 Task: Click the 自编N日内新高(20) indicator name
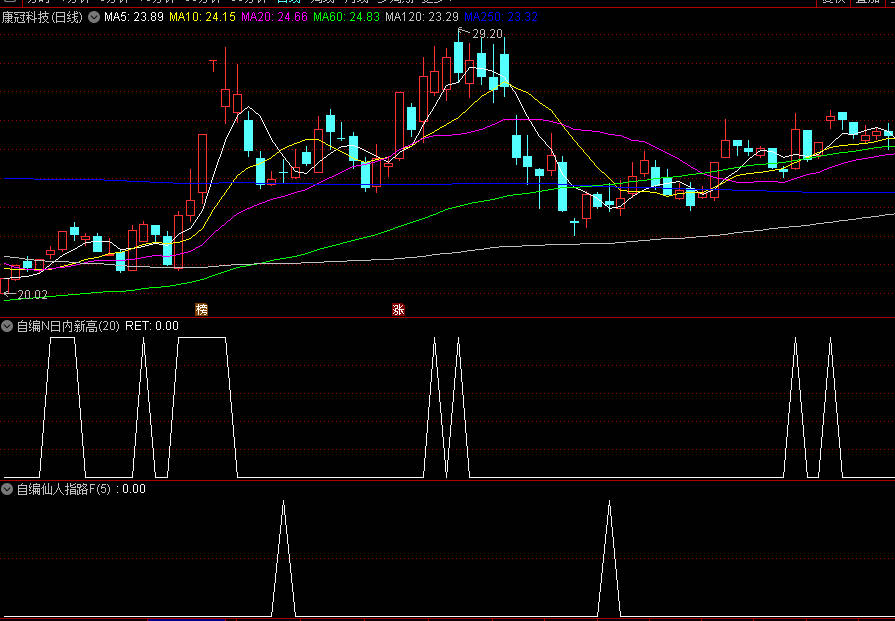(x=68, y=326)
